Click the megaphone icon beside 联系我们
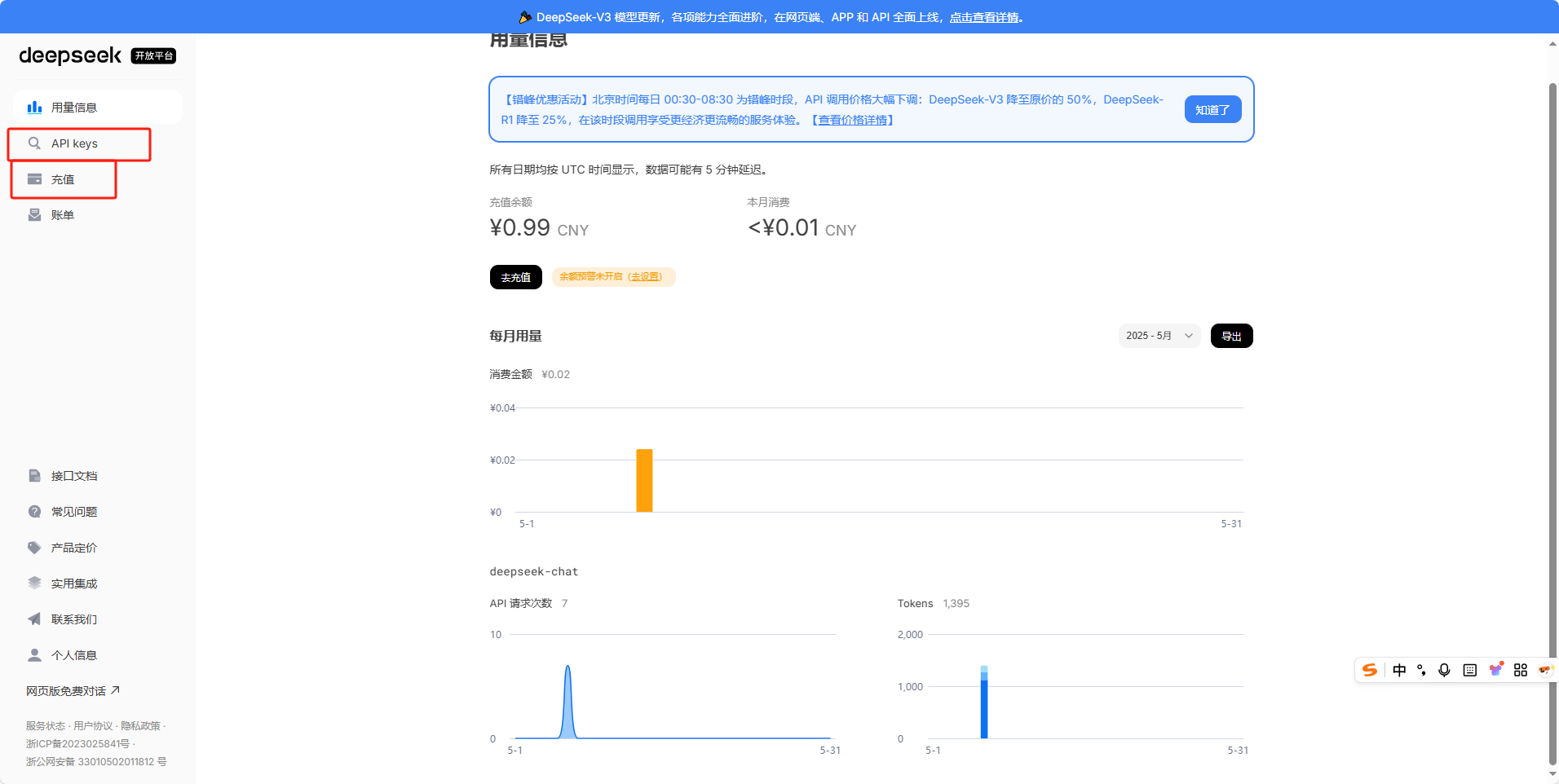 tap(34, 619)
